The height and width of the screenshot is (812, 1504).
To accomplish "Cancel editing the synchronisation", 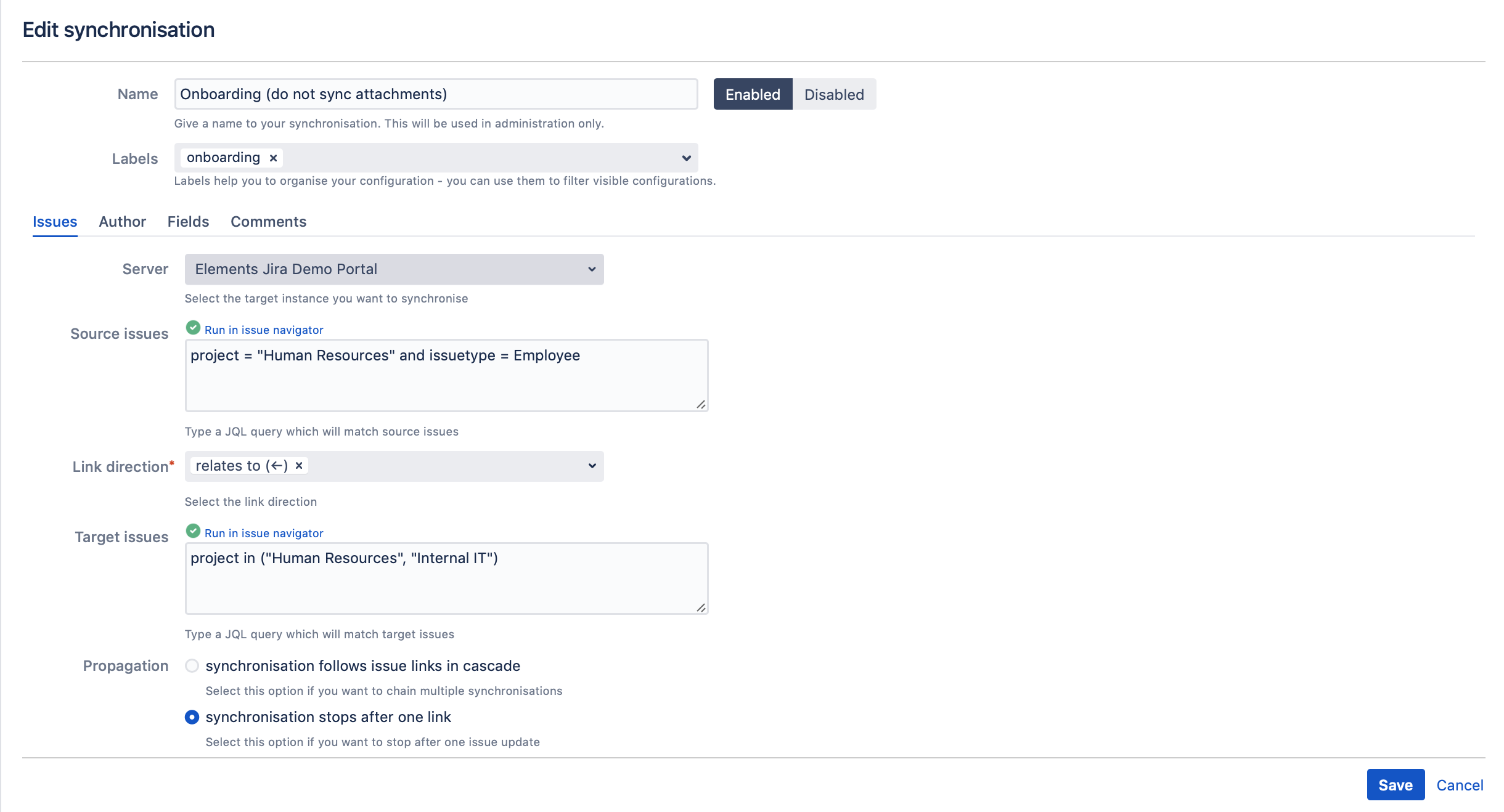I will pyautogui.click(x=1460, y=785).
